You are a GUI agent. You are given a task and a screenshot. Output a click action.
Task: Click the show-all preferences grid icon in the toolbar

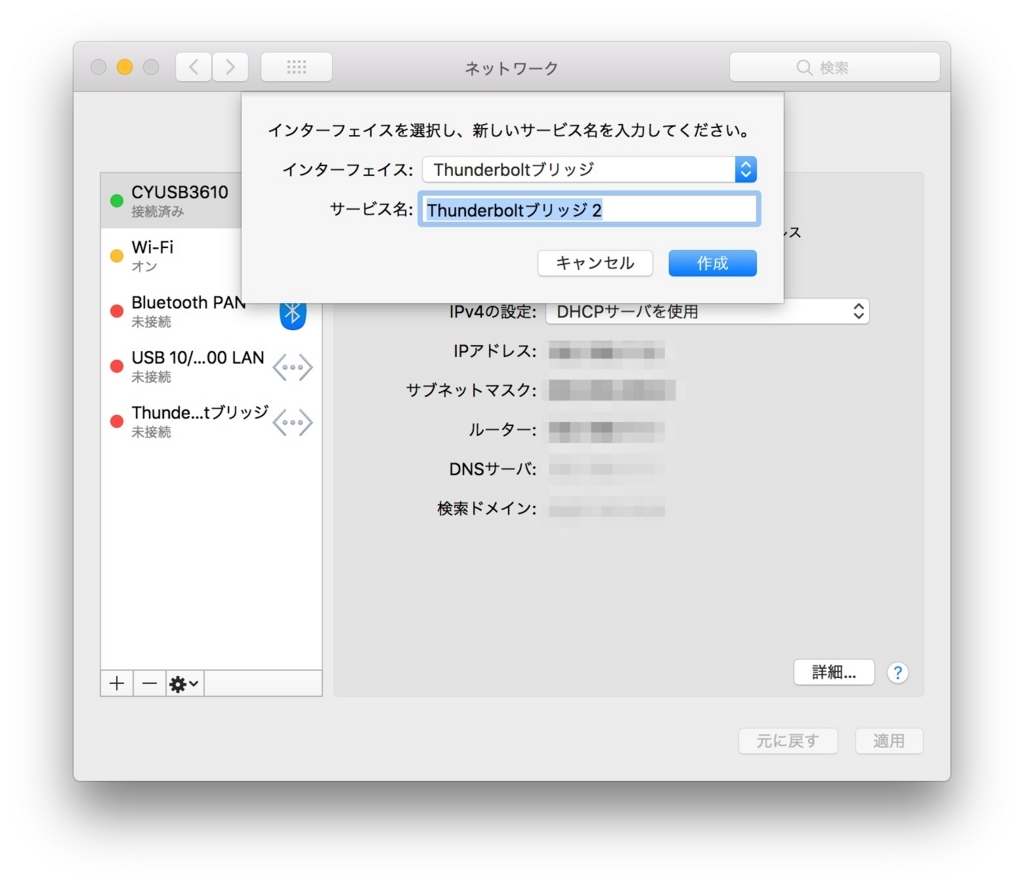pos(296,66)
